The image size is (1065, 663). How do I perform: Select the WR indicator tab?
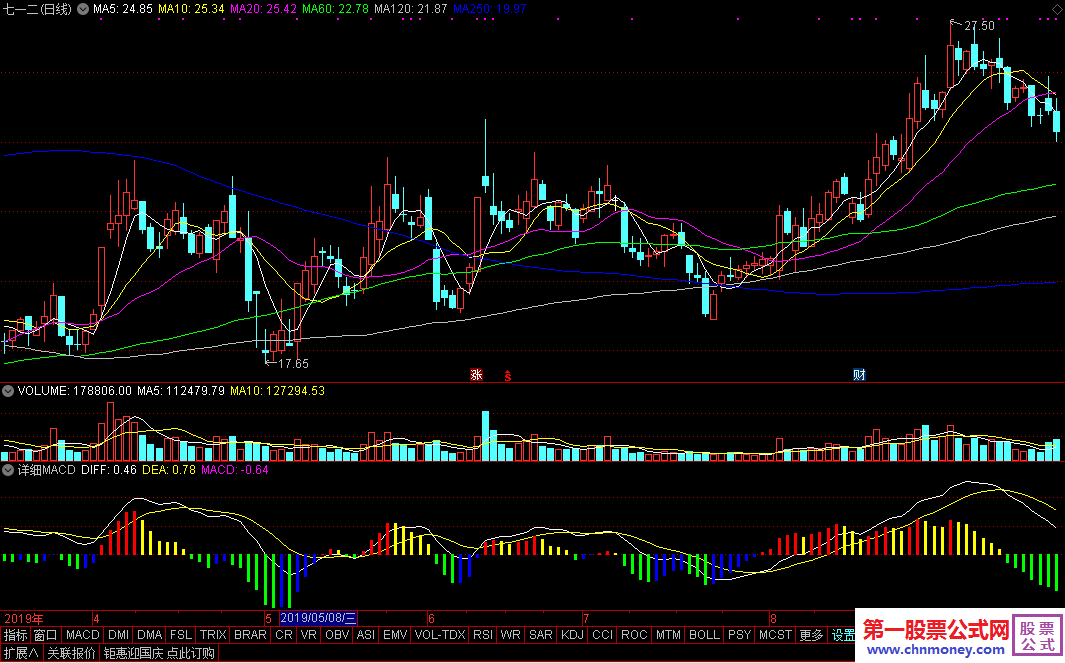tap(510, 635)
